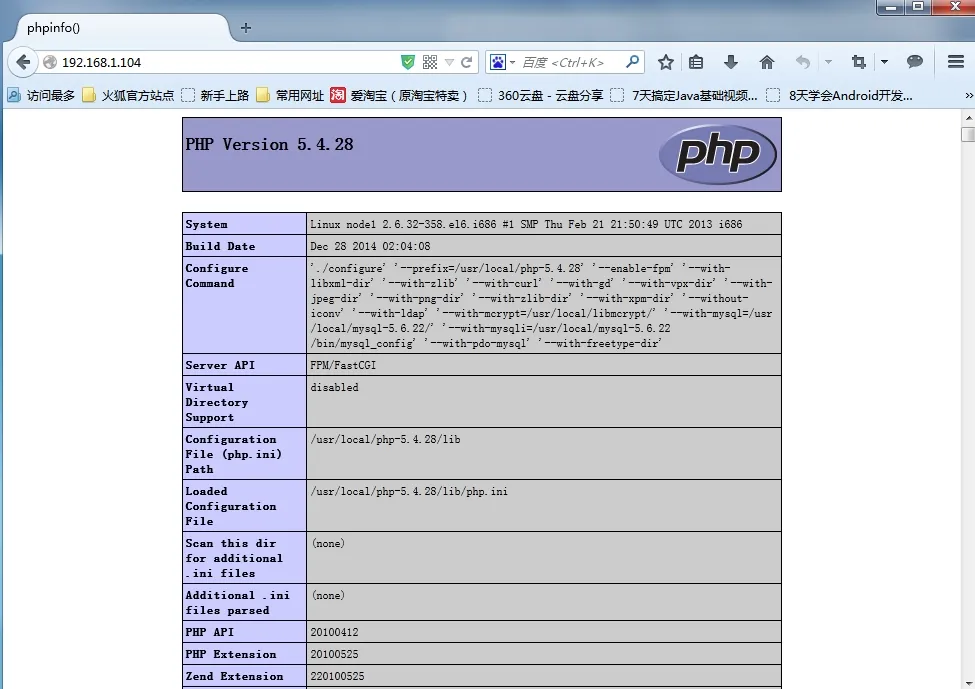The height and width of the screenshot is (689, 975).
Task: Go back with the back arrow button
Action: (x=23, y=62)
